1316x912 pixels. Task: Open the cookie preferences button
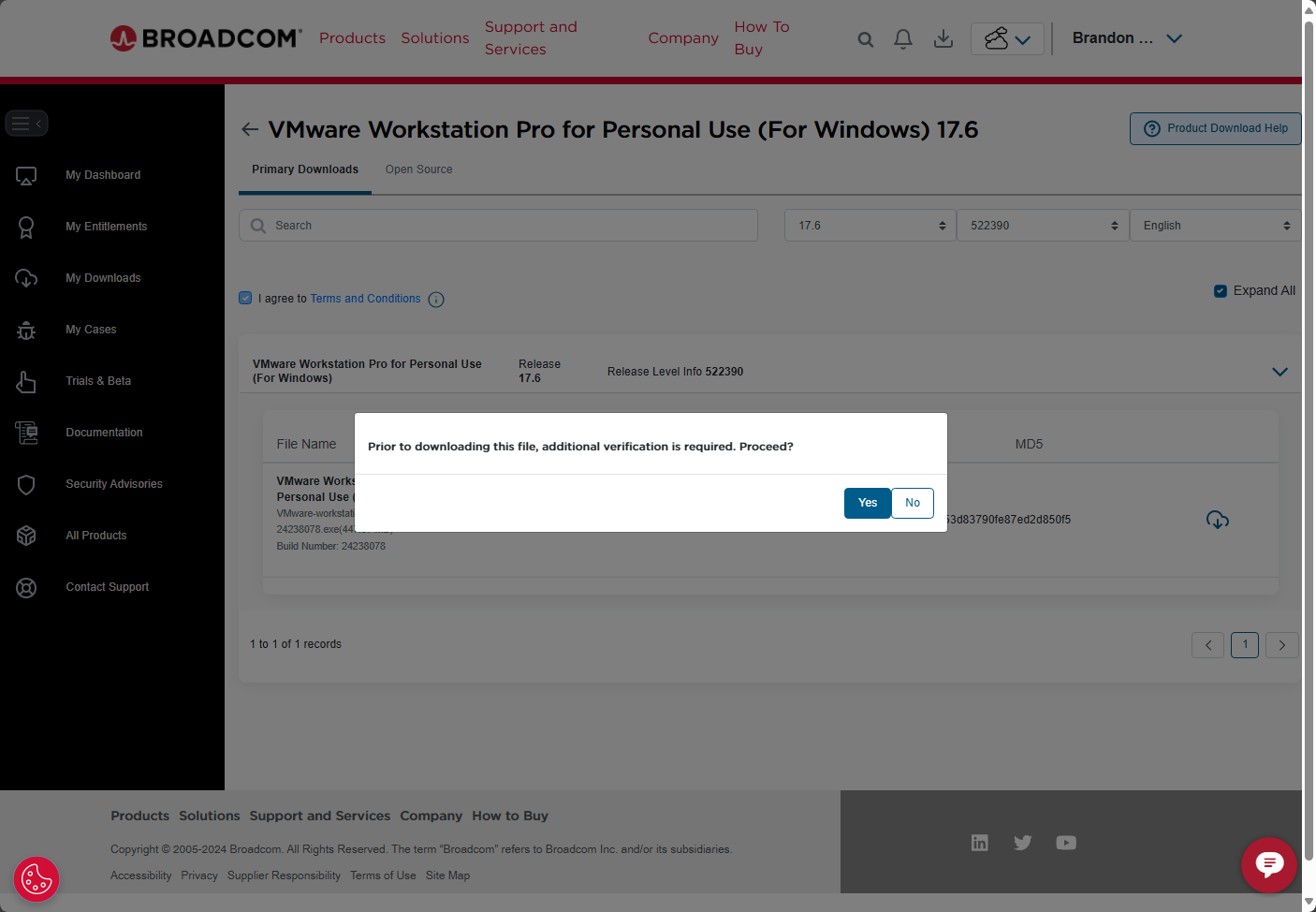point(37,879)
